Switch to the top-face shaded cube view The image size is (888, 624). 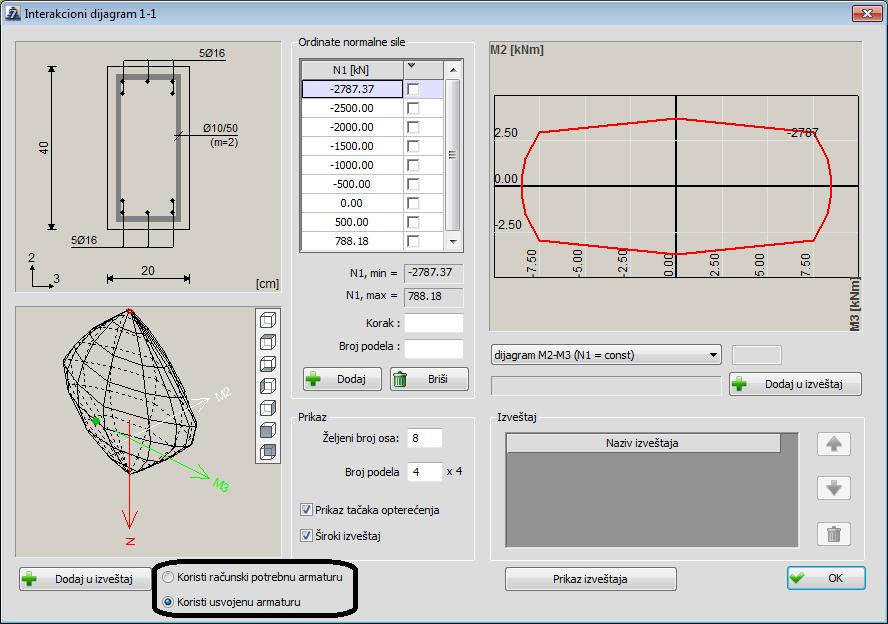(268, 343)
